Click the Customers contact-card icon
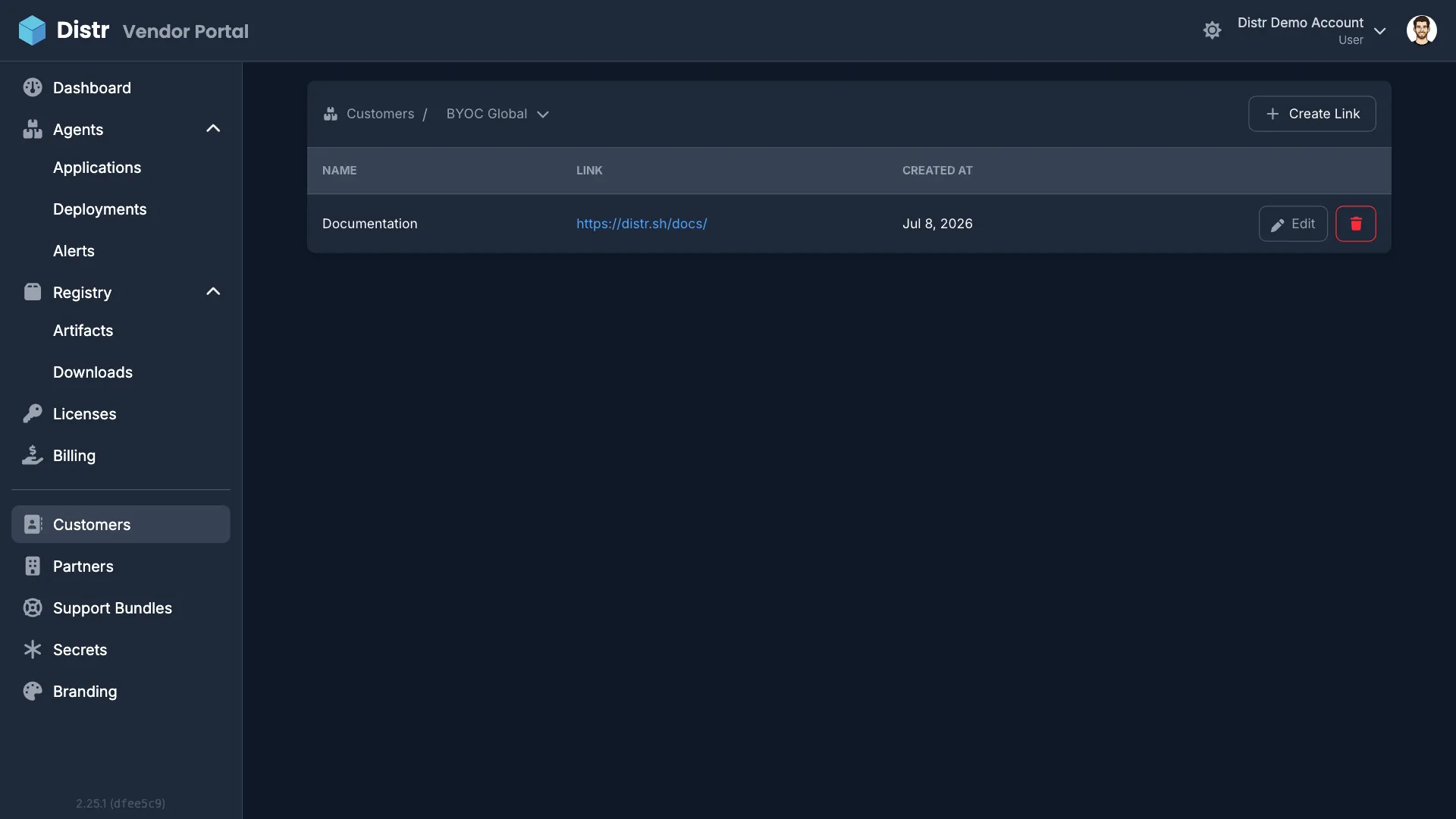 pyautogui.click(x=33, y=524)
